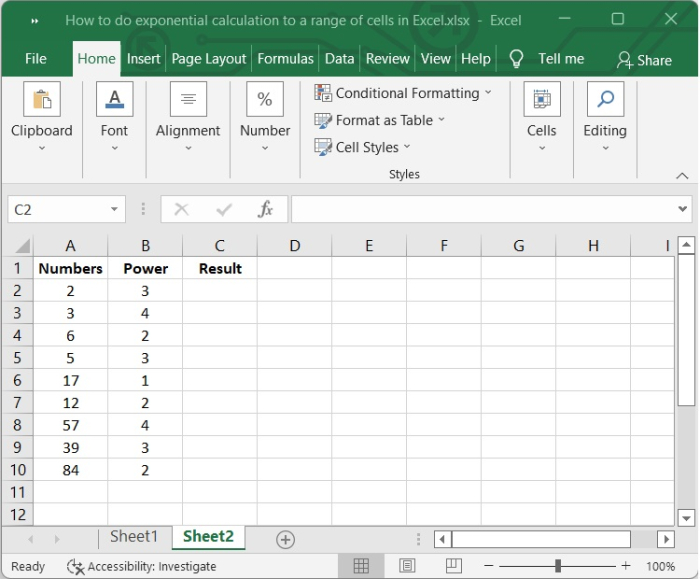The height and width of the screenshot is (579, 700).
Task: Switch to Normal view in status bar
Action: [361, 566]
